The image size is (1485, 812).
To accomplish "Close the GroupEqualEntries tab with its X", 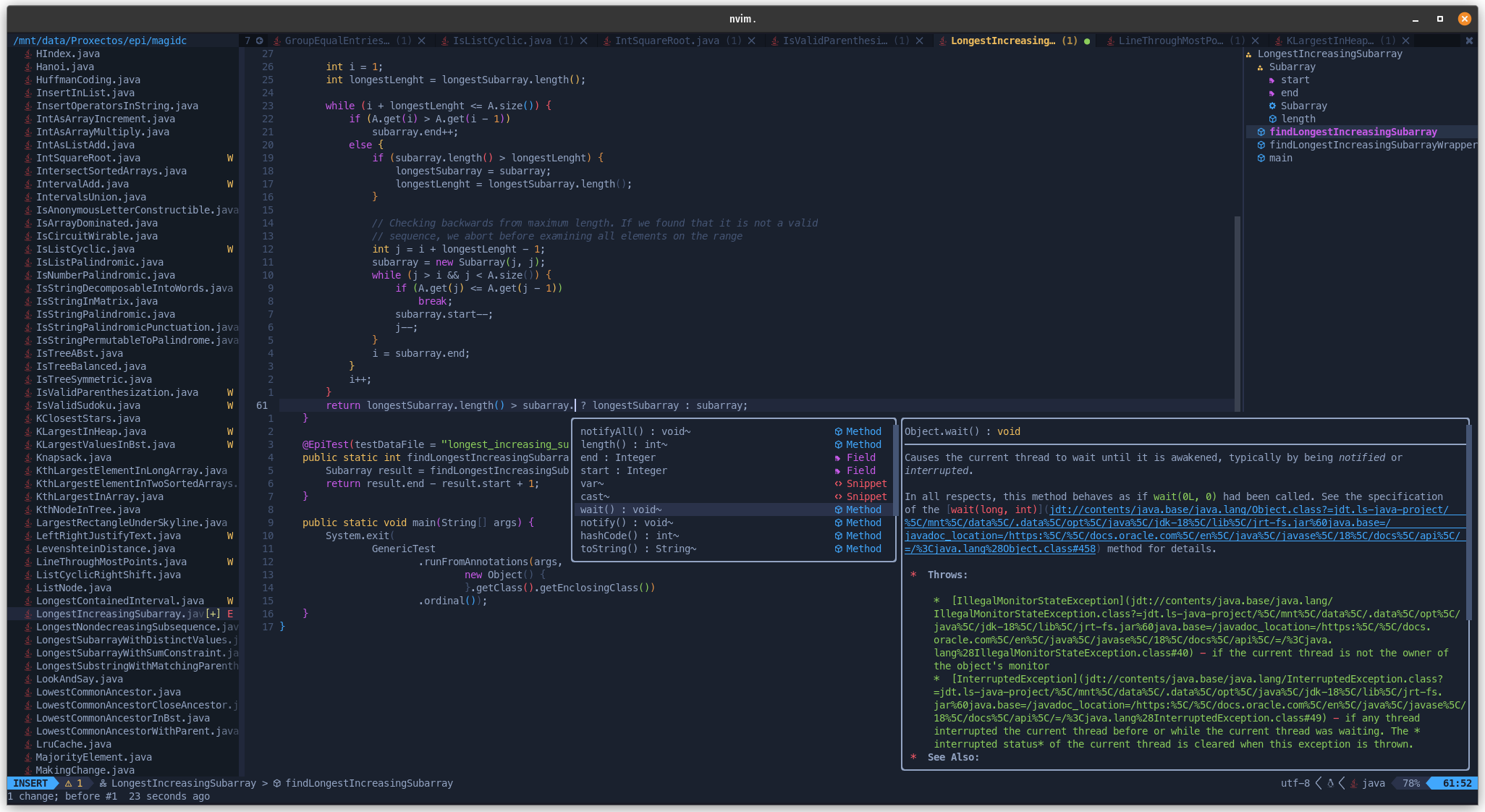I will tap(421, 41).
